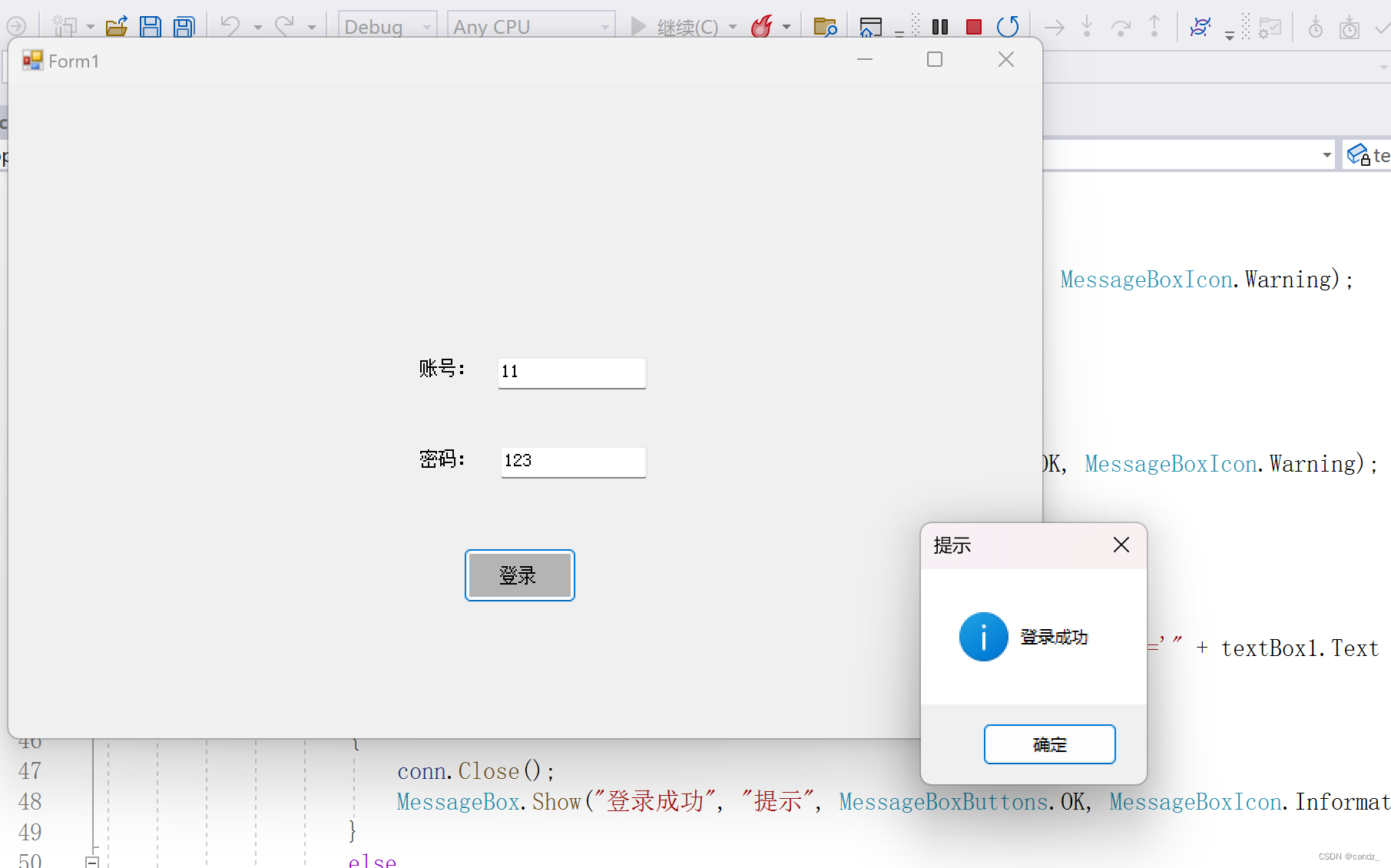The width and height of the screenshot is (1391, 868).
Task: Expand the Hot Reload options dropdown arrow
Action: tap(785, 25)
